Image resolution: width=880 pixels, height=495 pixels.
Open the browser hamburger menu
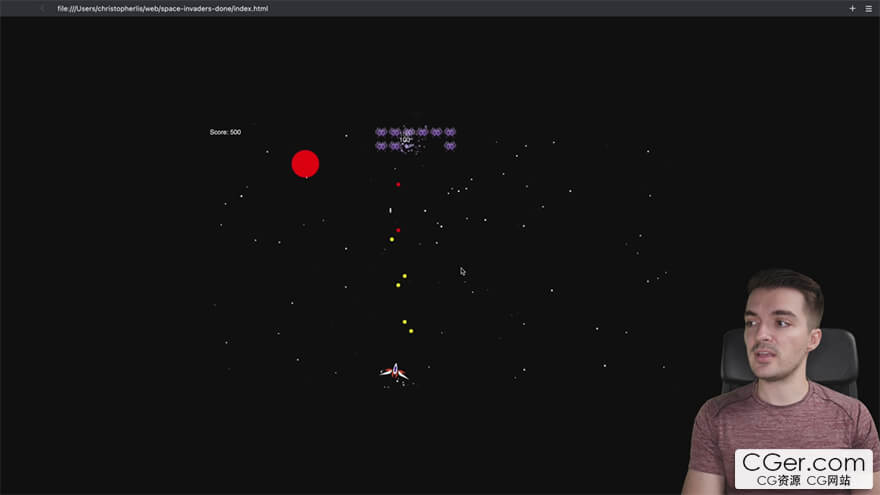[x=868, y=8]
